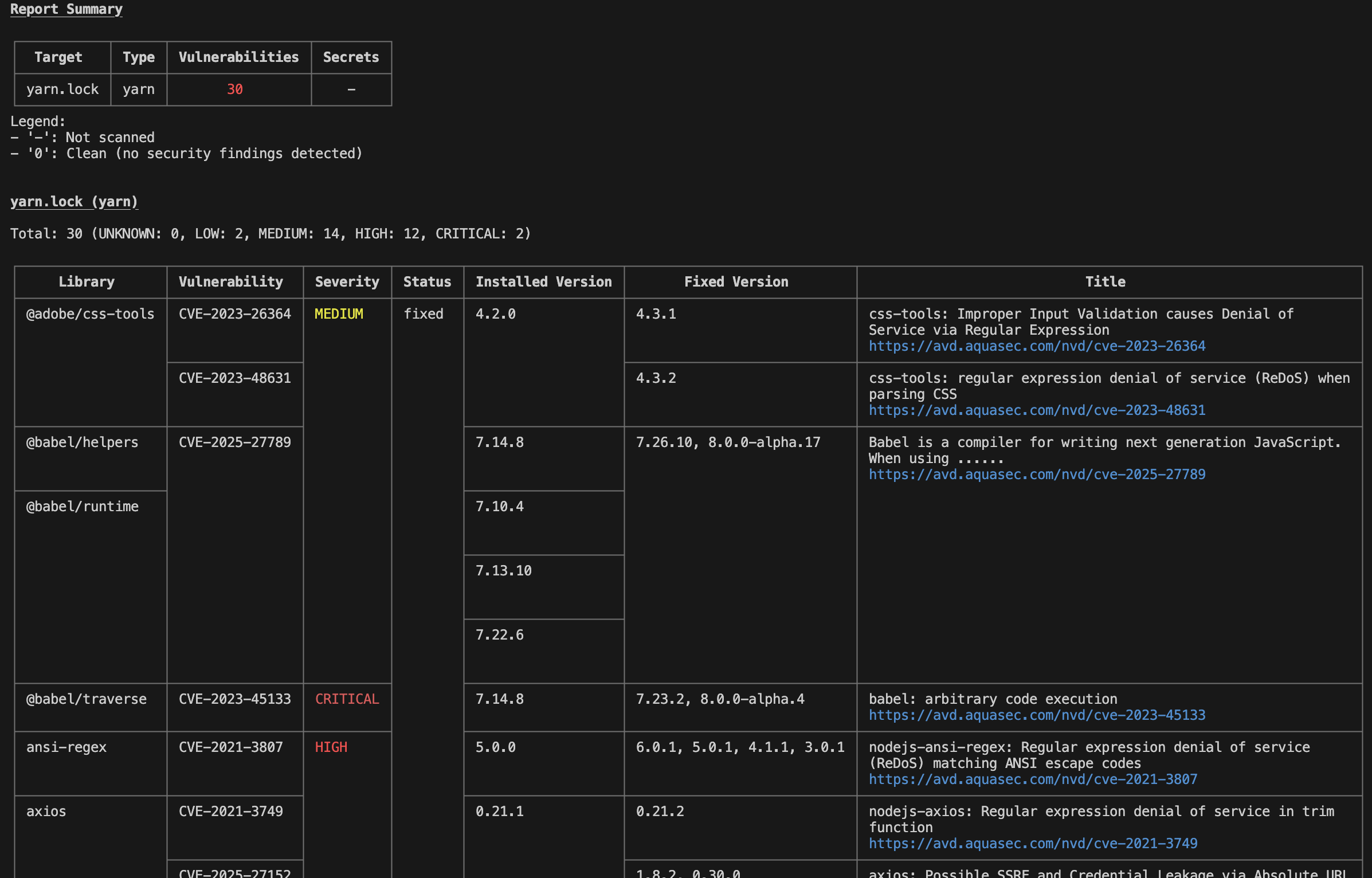Open the cve-2021-3807 aquasec link
Viewport: 1372px width, 878px height.
(x=1033, y=779)
